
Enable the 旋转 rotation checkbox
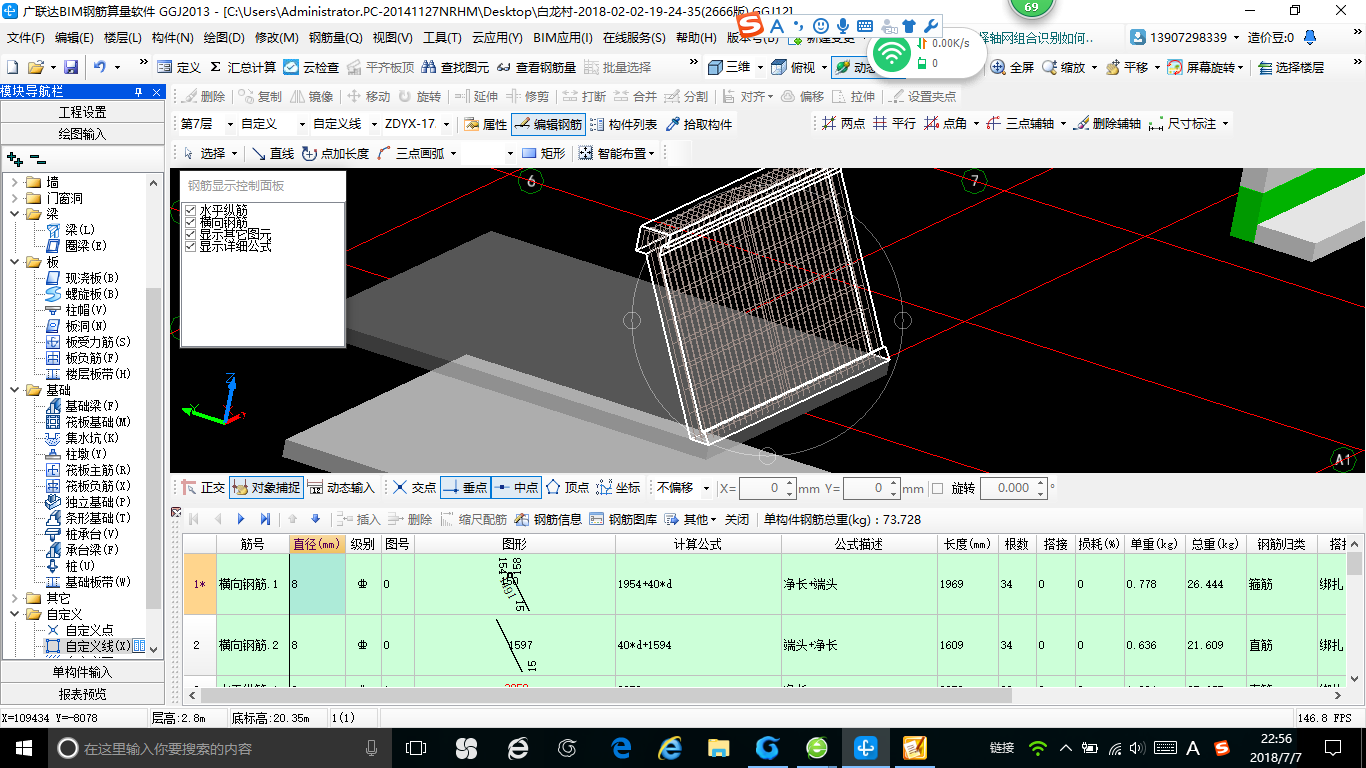pos(937,488)
